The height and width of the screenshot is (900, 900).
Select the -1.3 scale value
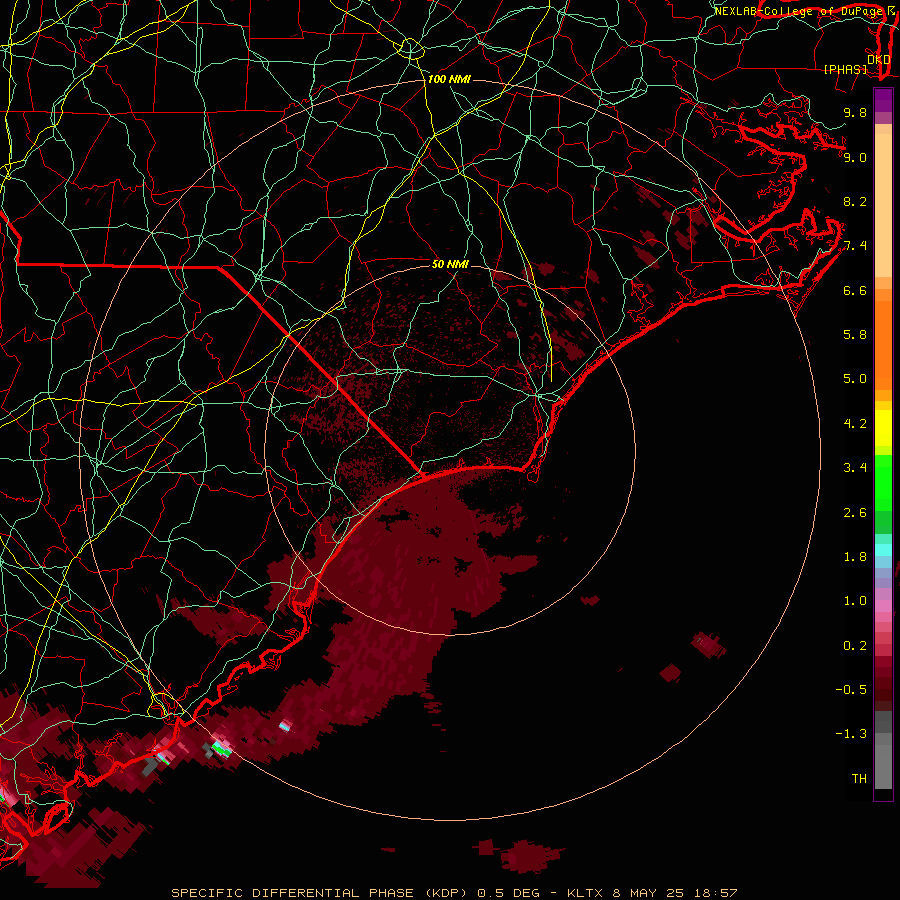pos(851,734)
